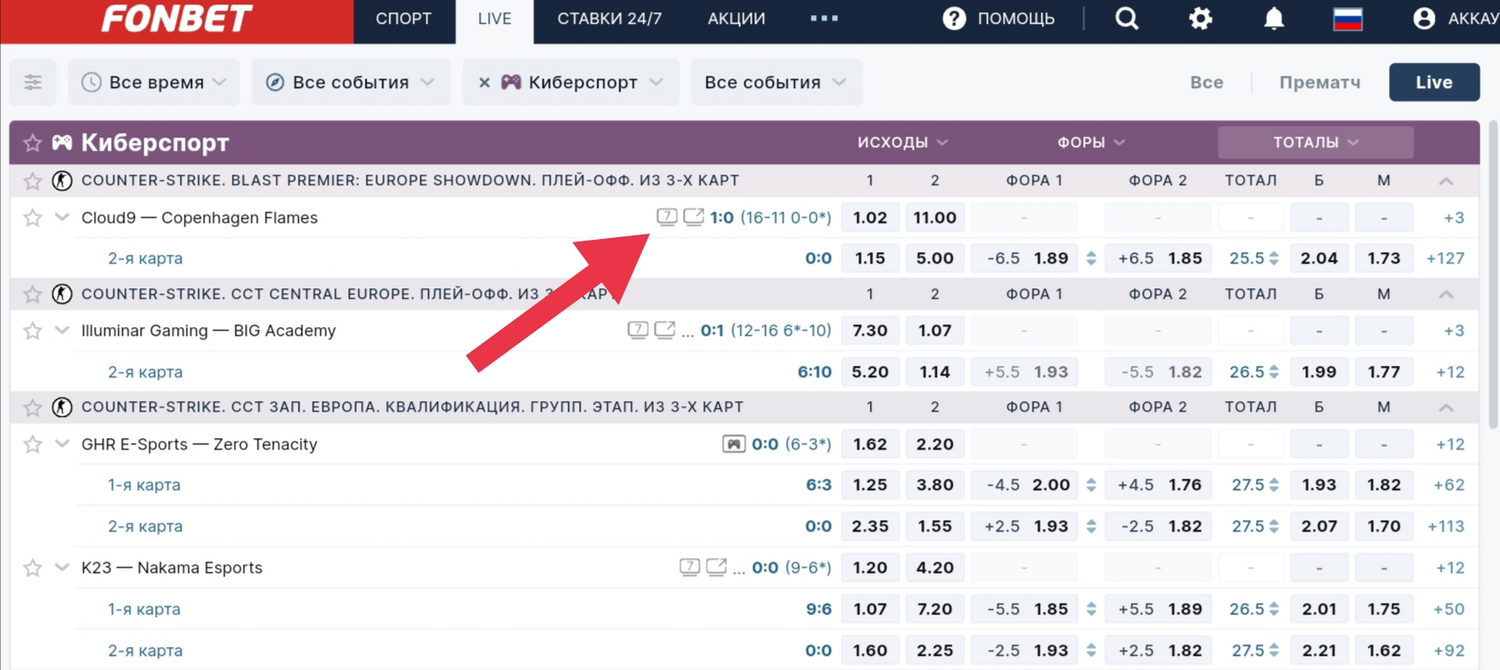Switch to the СПОРТ tab
This screenshot has width=1500, height=670.
[404, 19]
